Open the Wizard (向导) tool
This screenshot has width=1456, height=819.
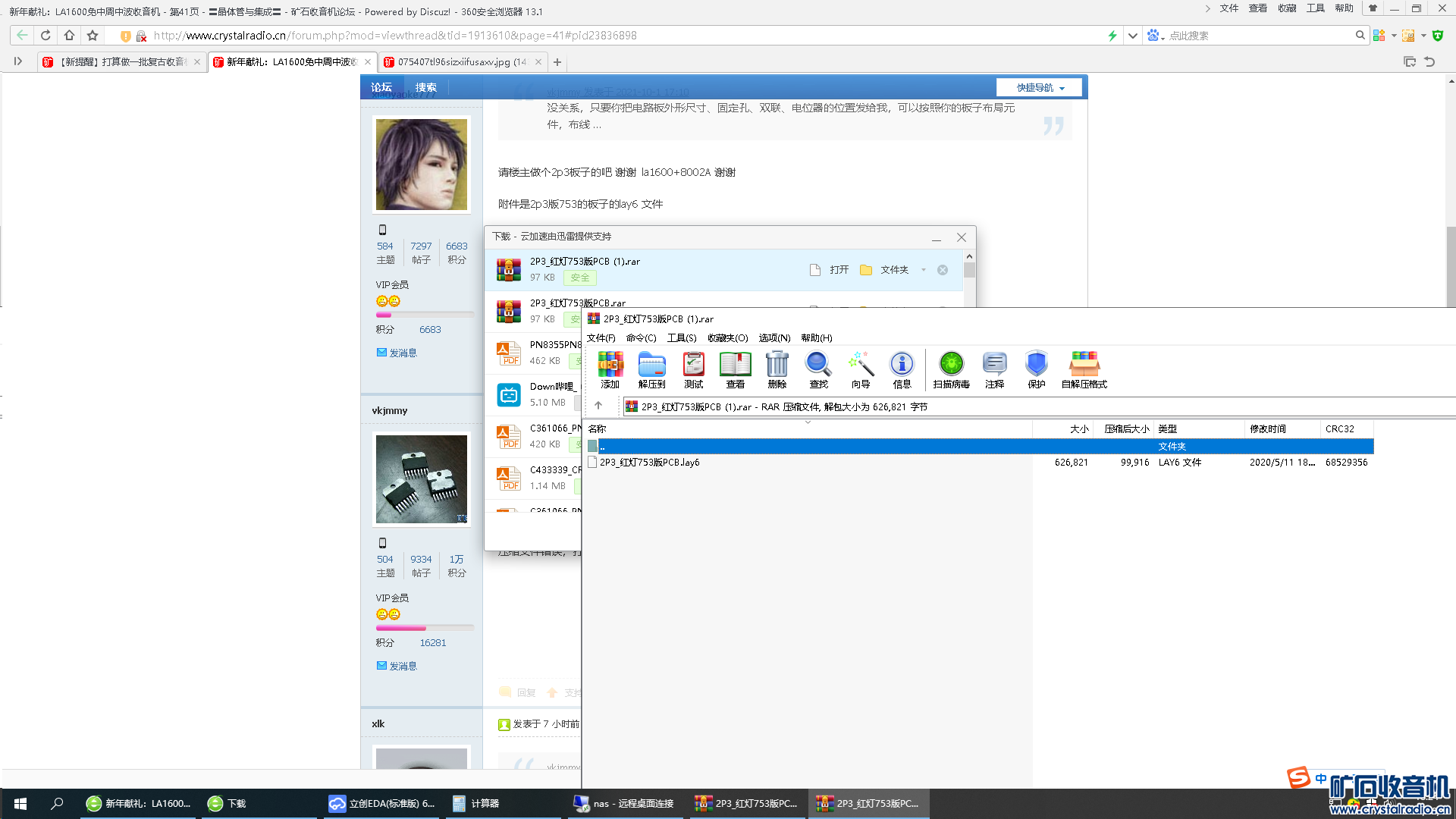861,369
